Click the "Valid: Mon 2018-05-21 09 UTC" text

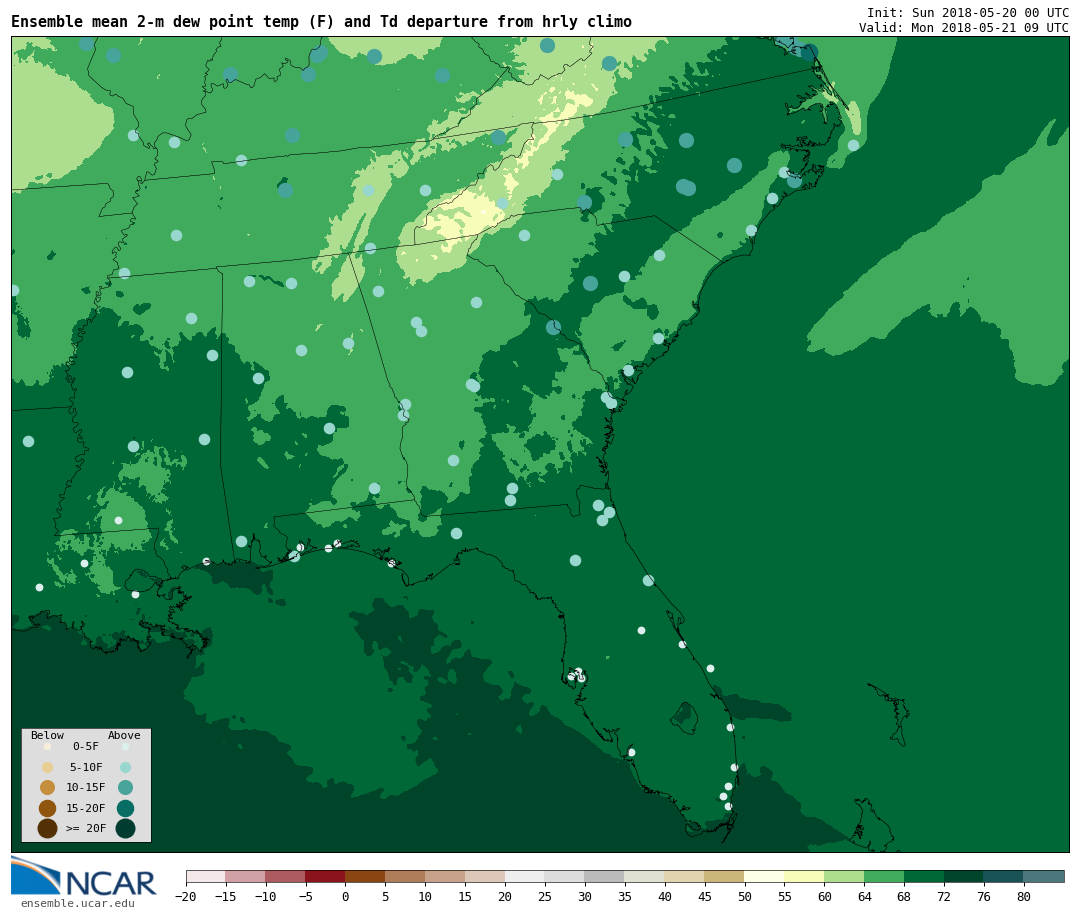click(x=964, y=28)
